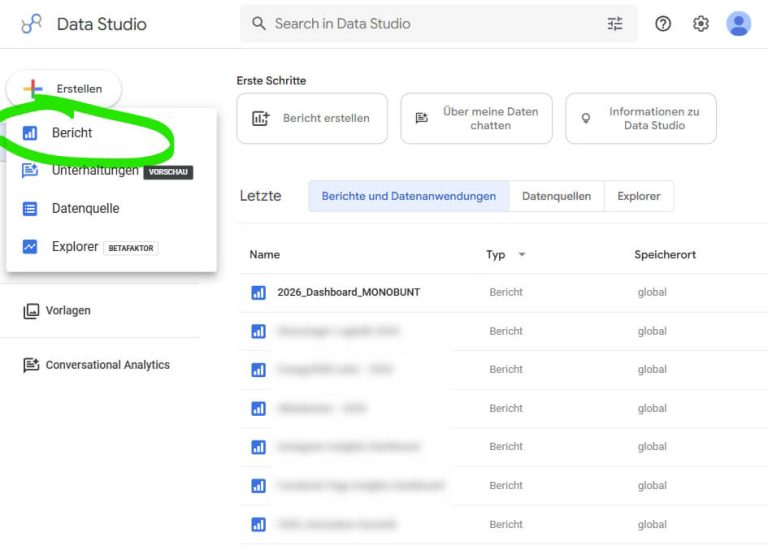Image resolution: width=768 pixels, height=550 pixels.
Task: Open Vorlagen in the sidebar
Action: click(x=68, y=311)
